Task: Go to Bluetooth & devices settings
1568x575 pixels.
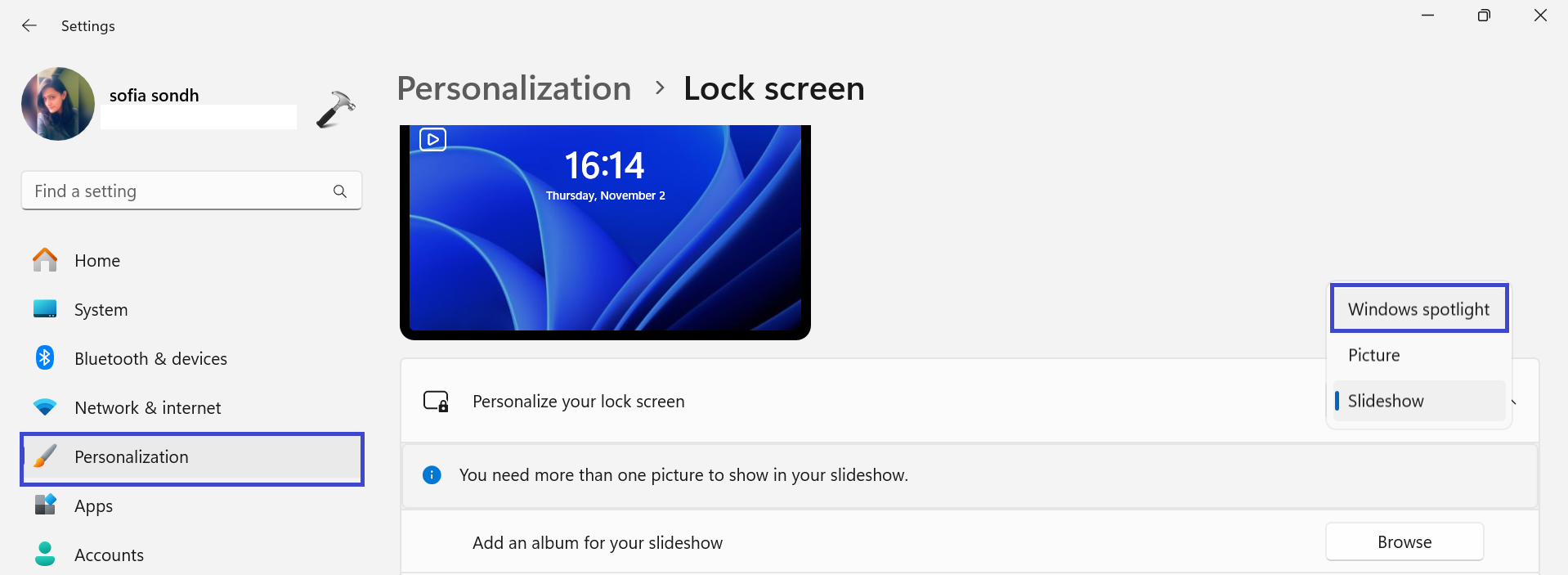Action: [150, 359]
